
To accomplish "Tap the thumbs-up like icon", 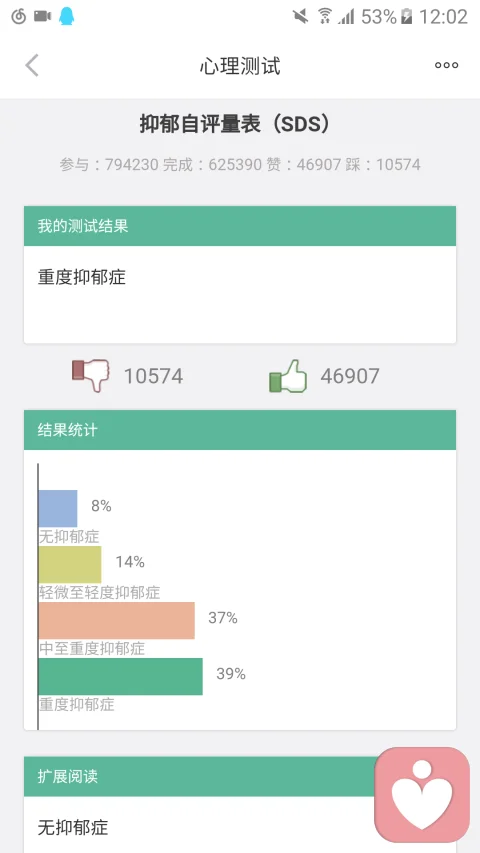I will [288, 375].
